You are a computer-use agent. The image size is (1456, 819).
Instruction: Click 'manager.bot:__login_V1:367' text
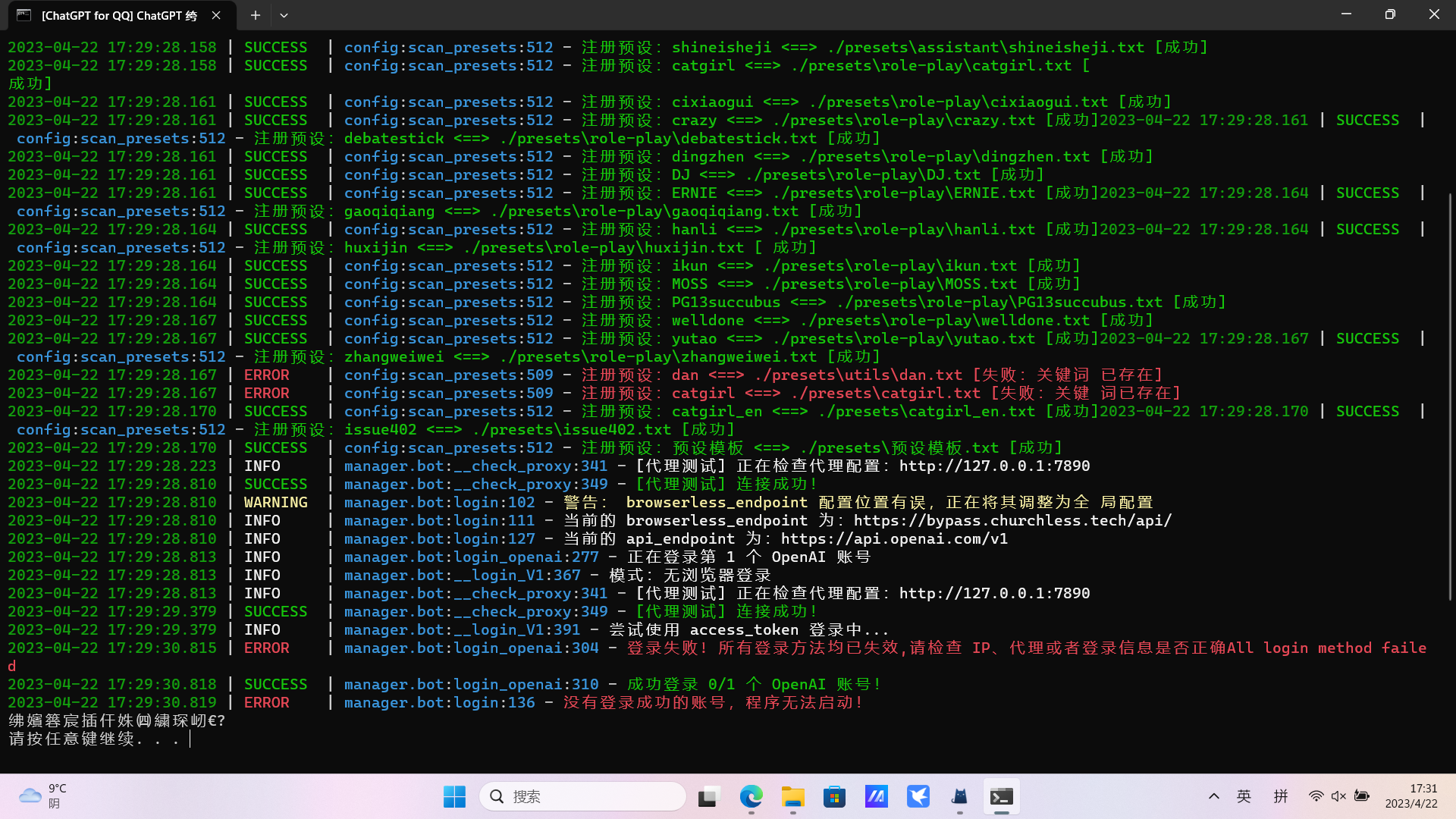(x=462, y=575)
